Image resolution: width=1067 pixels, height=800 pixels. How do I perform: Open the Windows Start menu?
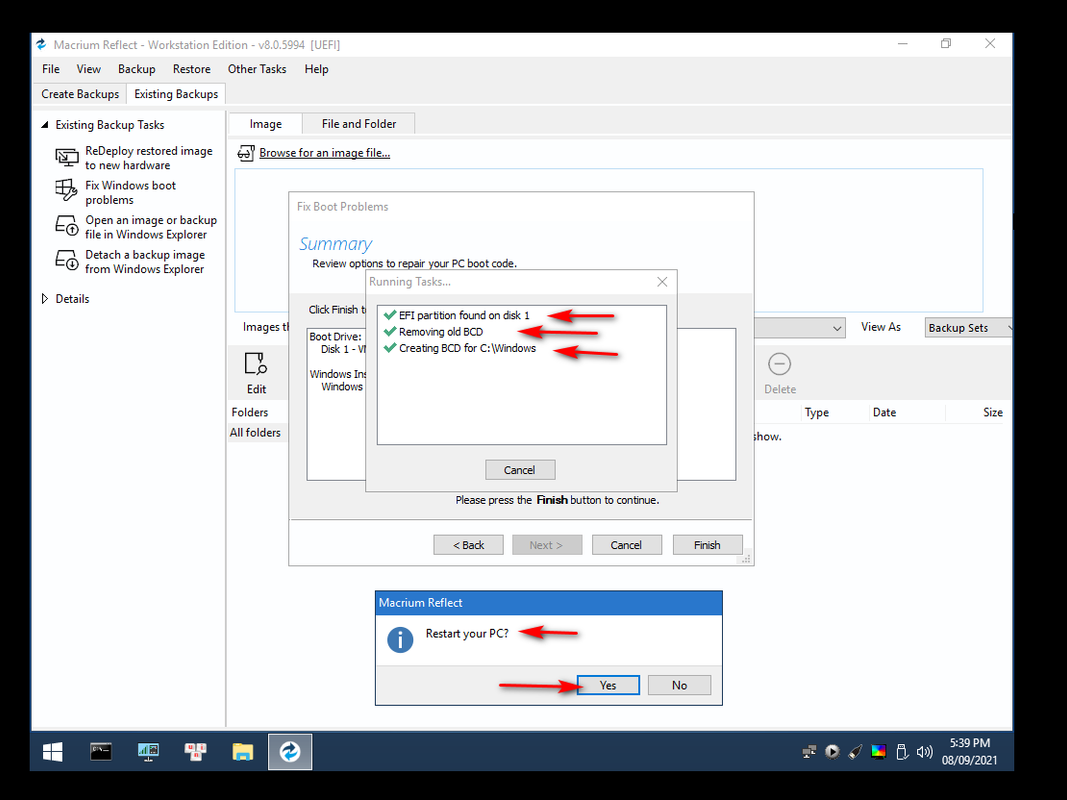click(52, 752)
